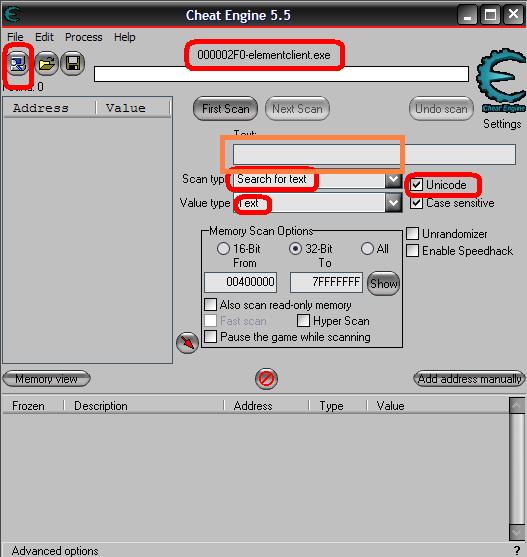Click the 000002F0-elementclient.exe process label
This screenshot has width=527, height=557.
[264, 55]
